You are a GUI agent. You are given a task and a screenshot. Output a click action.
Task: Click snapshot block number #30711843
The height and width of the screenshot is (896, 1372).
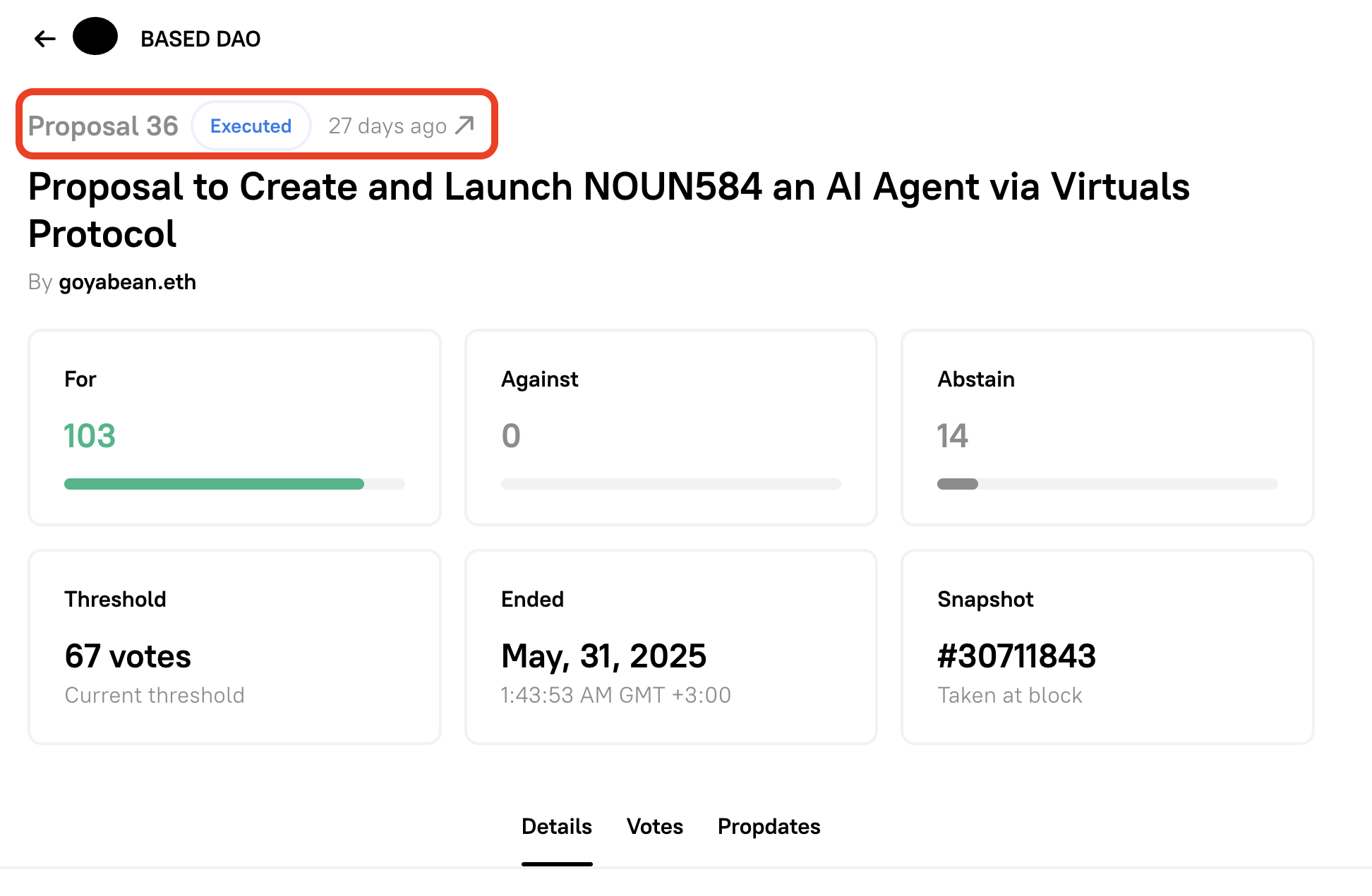click(x=1017, y=656)
